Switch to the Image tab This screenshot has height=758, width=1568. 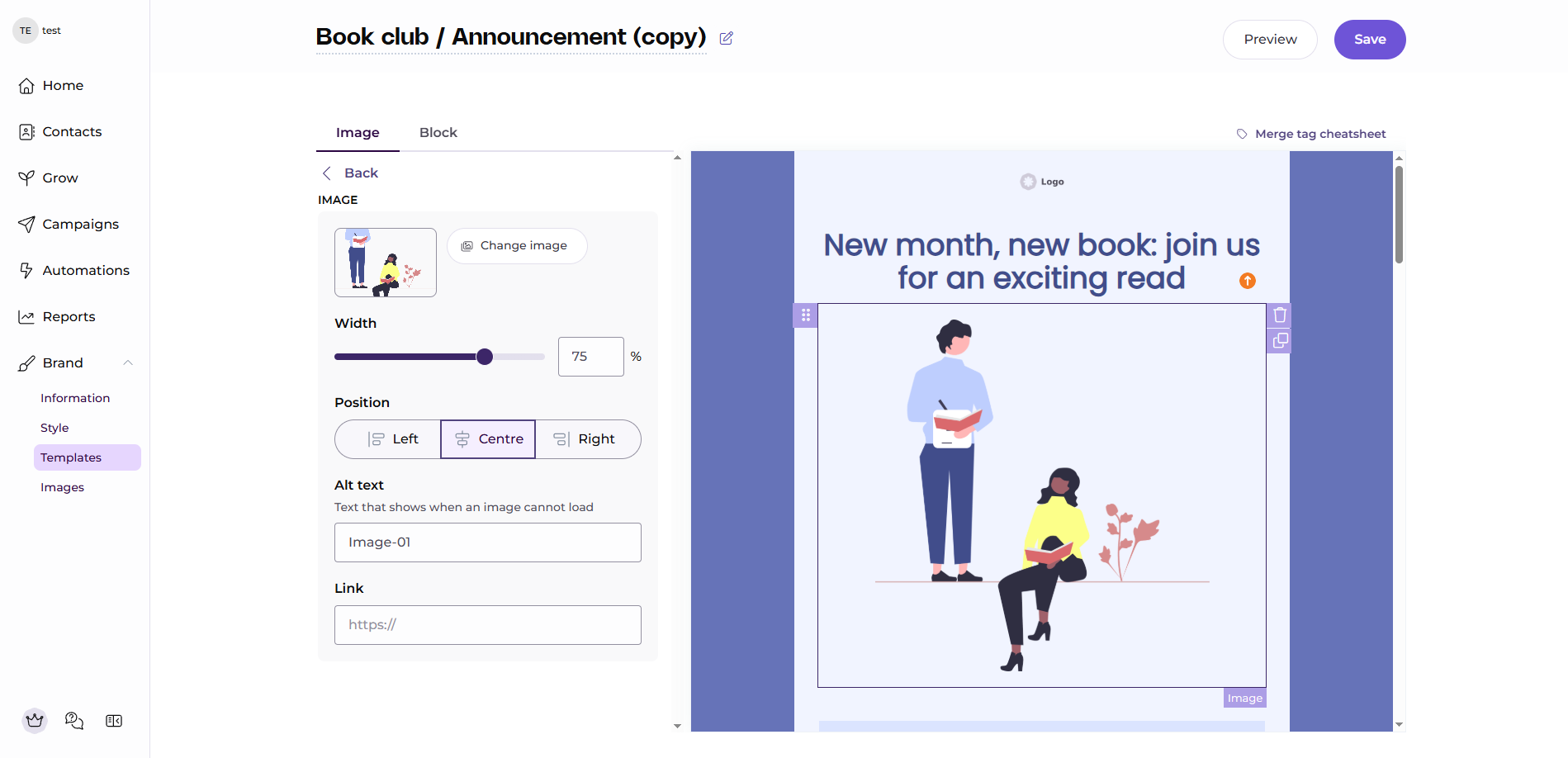(x=358, y=132)
